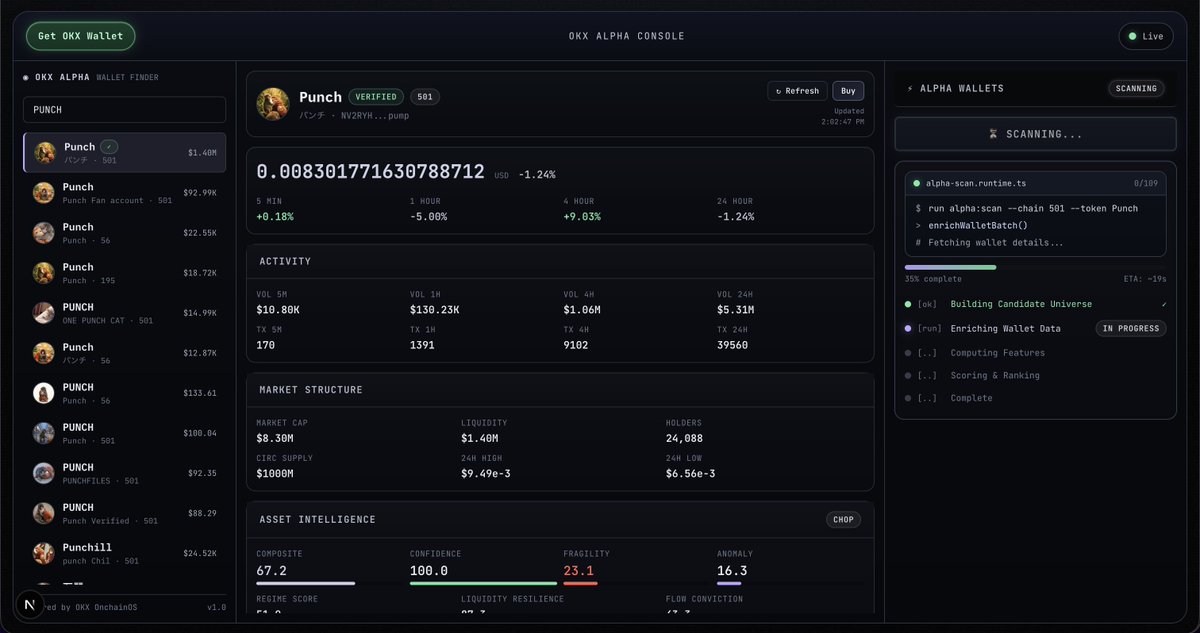This screenshot has height=633, width=1200.
Task: Click the Get OKX Wallet button
Action: 81,36
